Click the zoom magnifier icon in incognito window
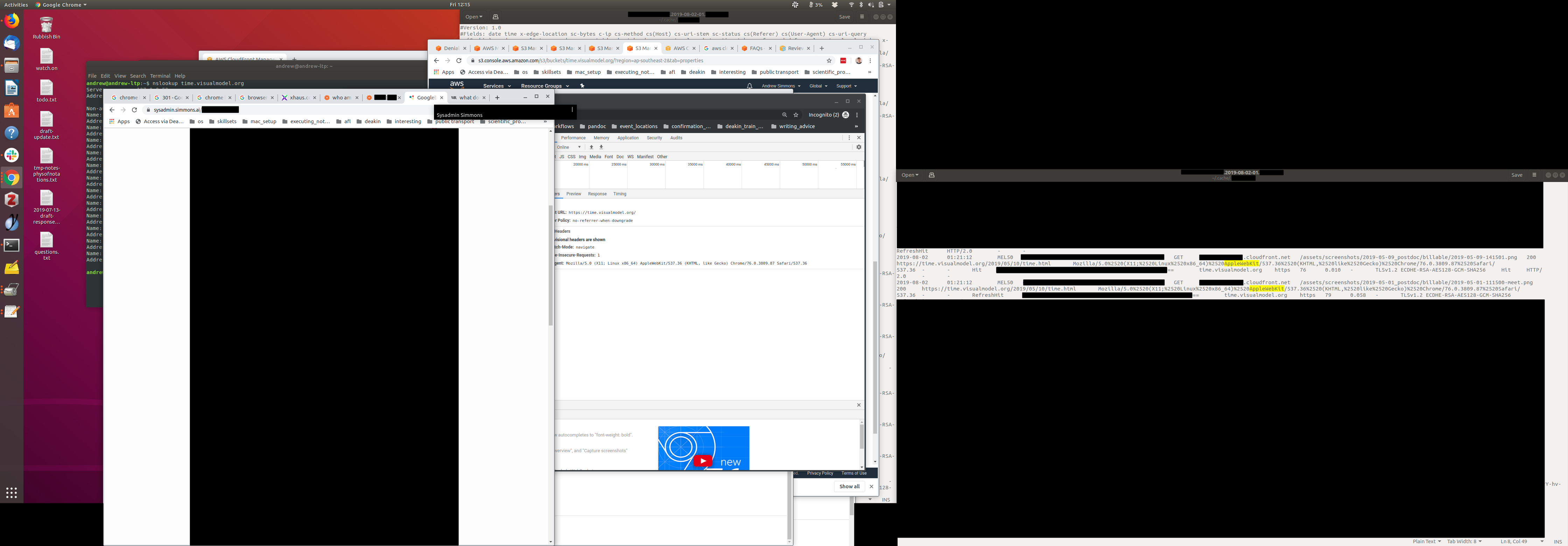 (x=784, y=115)
